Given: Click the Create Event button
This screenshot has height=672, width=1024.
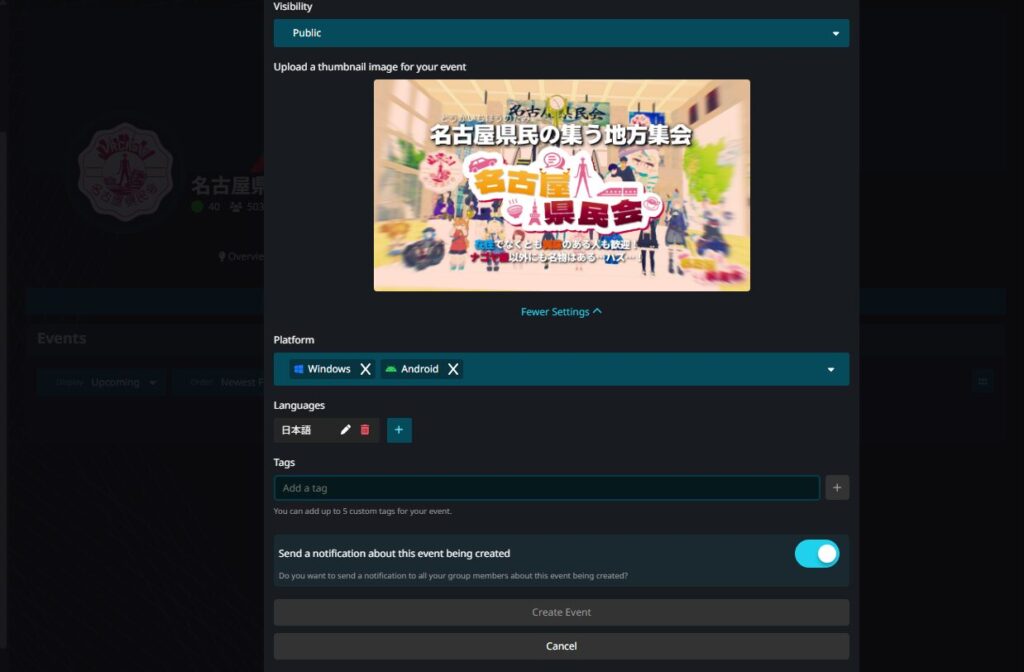Looking at the screenshot, I should 561,613.
